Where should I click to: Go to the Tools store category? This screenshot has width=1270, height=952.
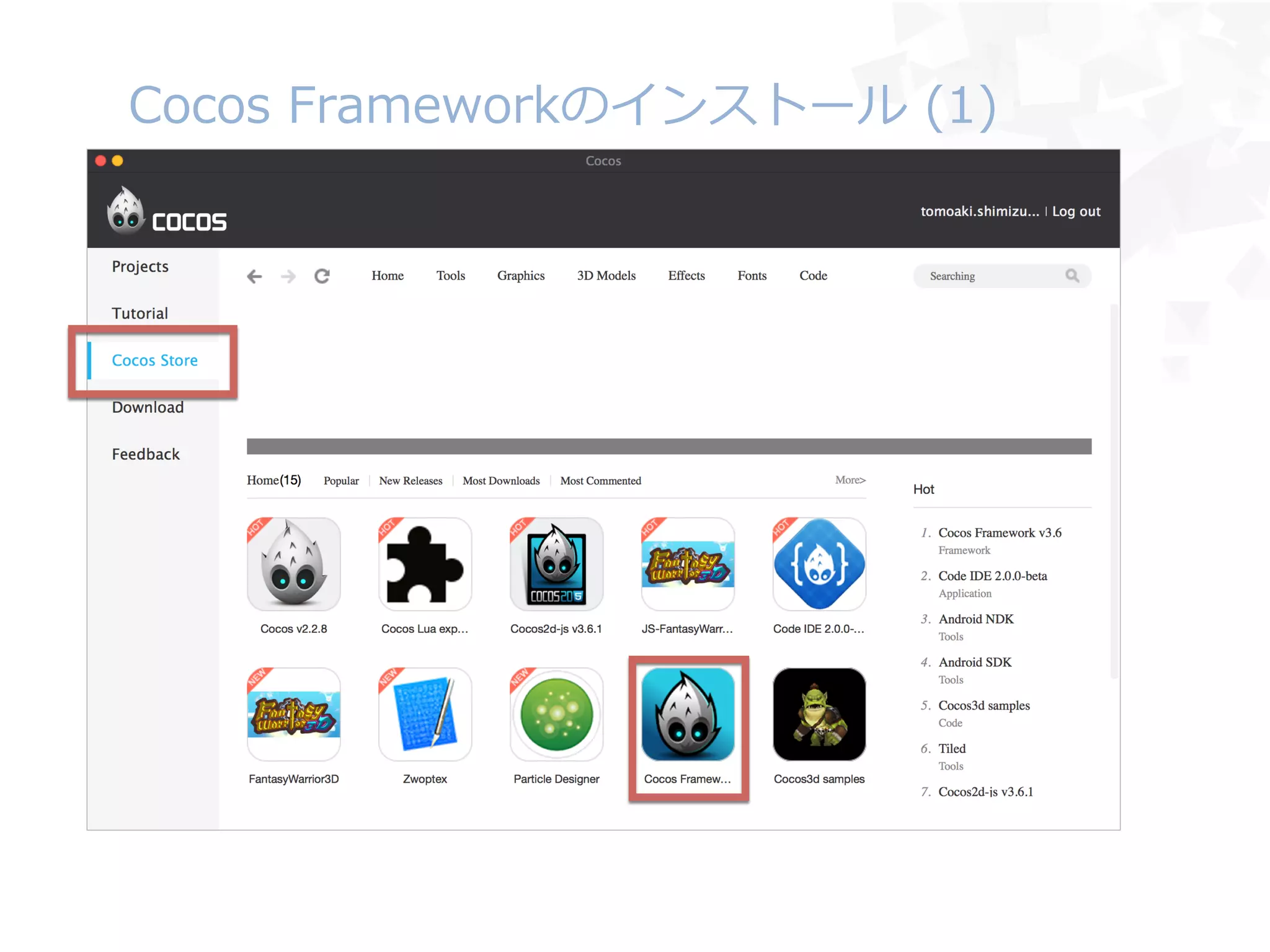click(x=451, y=276)
